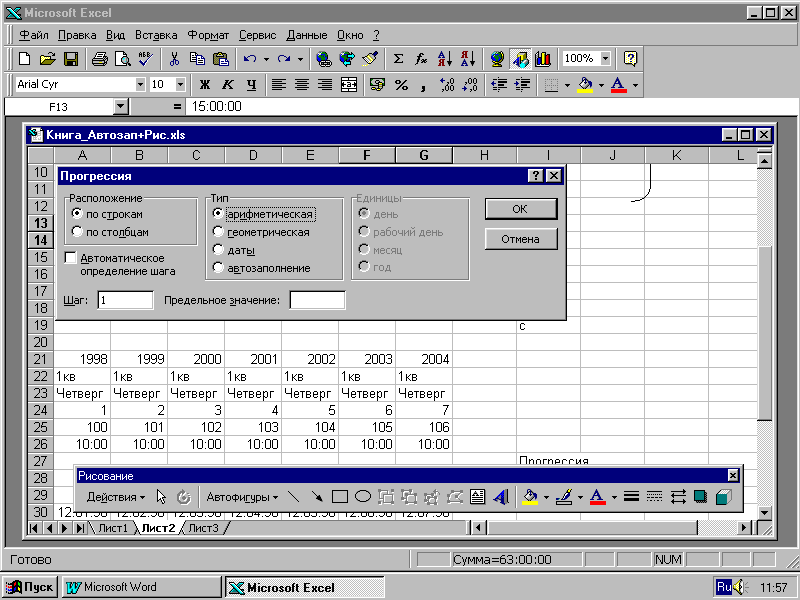Apply Fill Color on formatting toolbar

pyautogui.click(x=585, y=85)
